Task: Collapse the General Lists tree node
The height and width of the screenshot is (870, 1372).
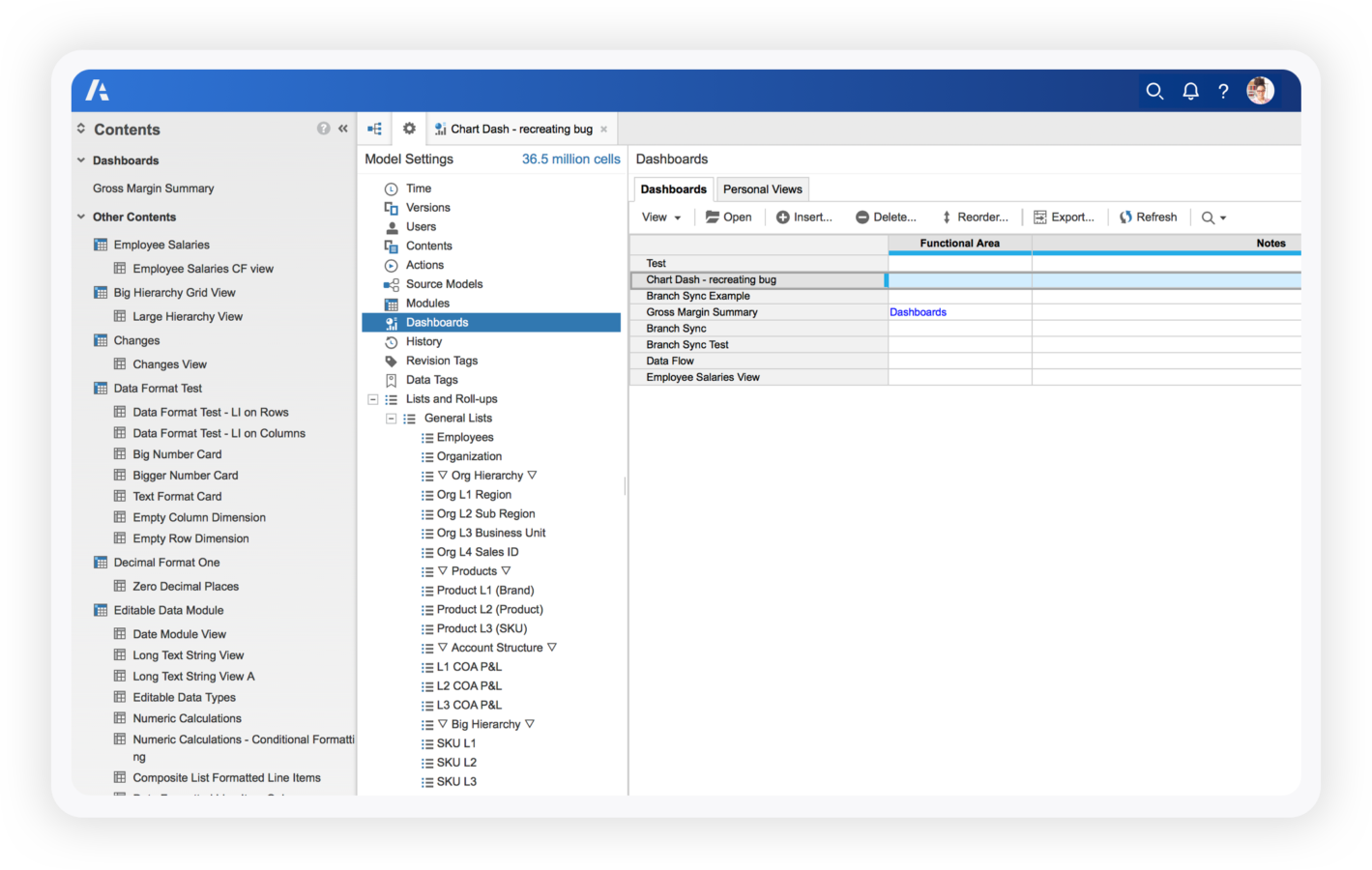Action: (x=391, y=418)
